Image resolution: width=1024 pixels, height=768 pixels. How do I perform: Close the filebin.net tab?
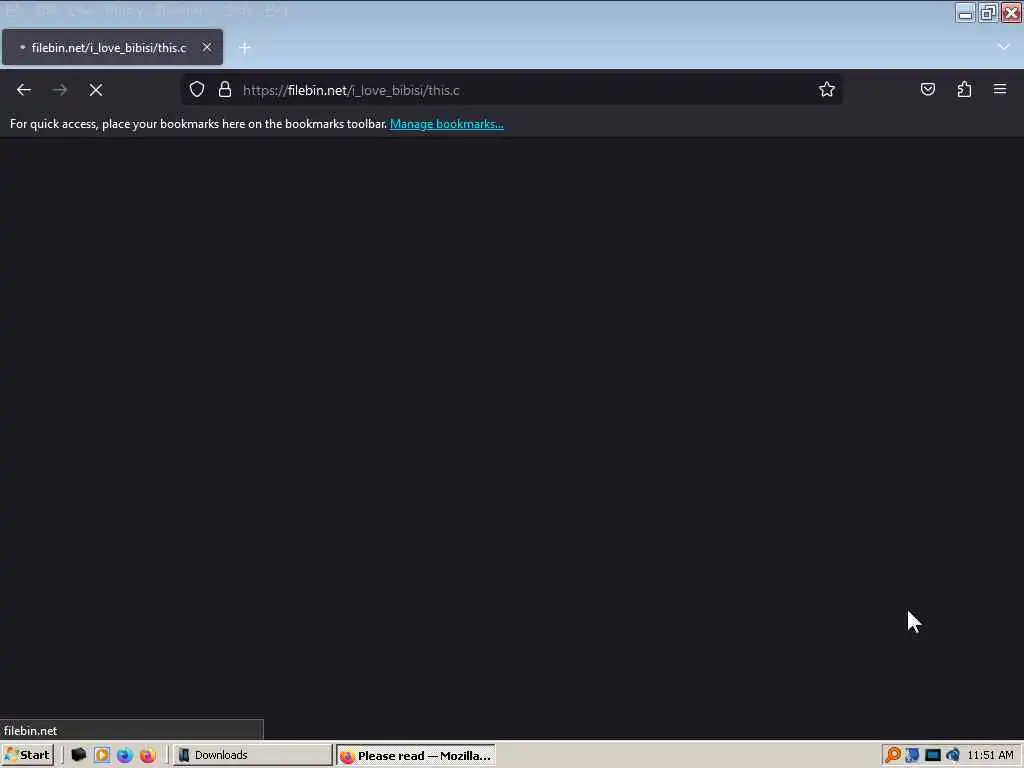pyautogui.click(x=206, y=47)
